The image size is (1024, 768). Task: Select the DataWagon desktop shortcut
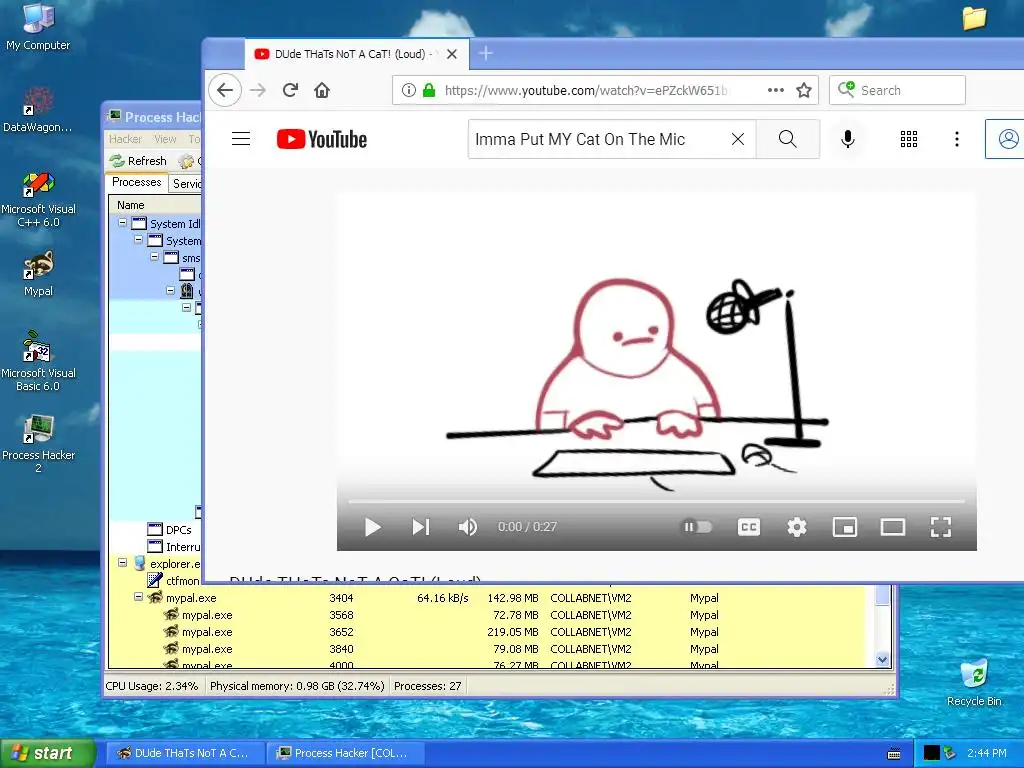click(x=38, y=109)
